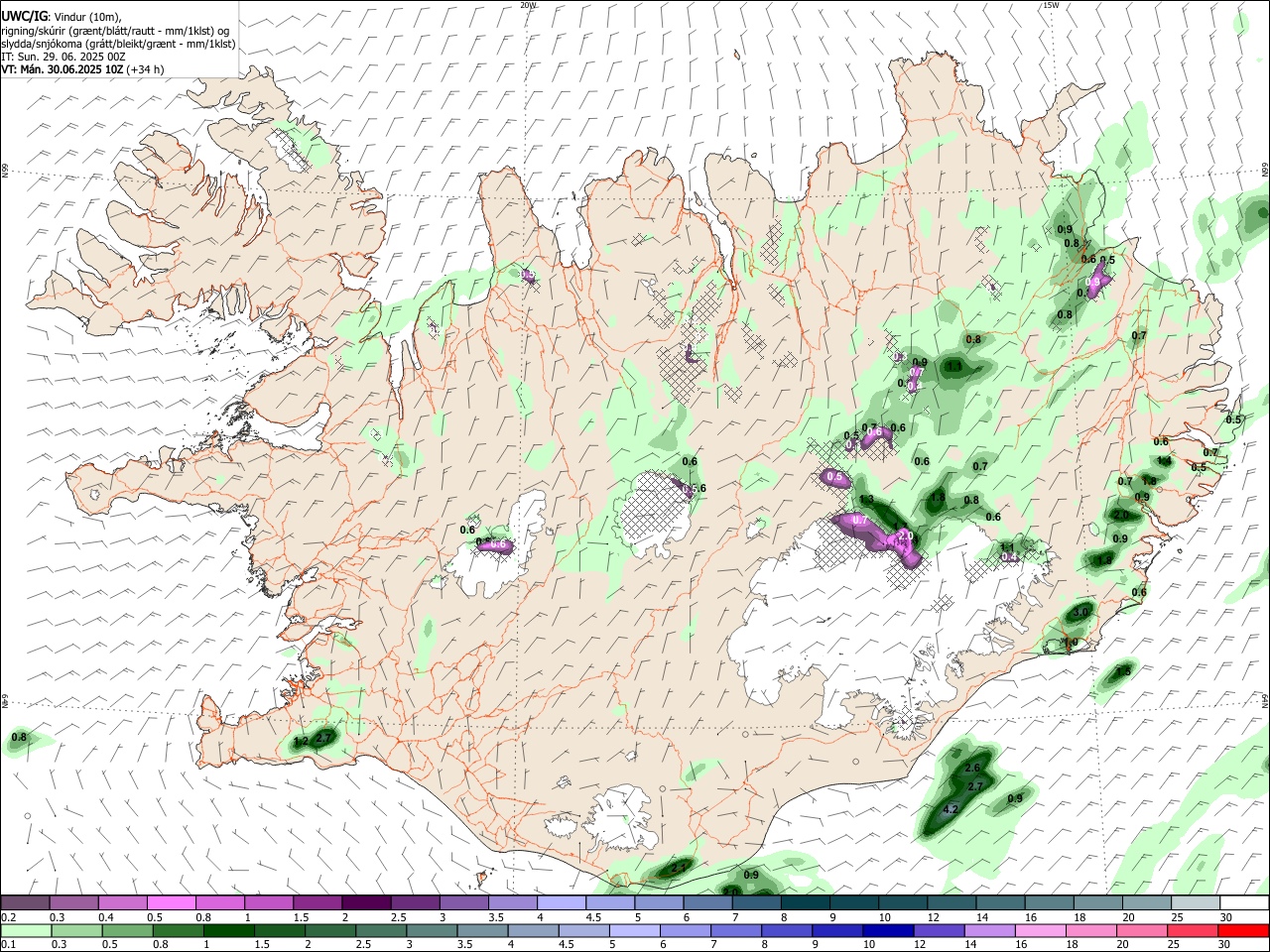Select the deep blue lower swatch between 10 and 12
This screenshot has width=1270, height=952.
click(x=887, y=931)
